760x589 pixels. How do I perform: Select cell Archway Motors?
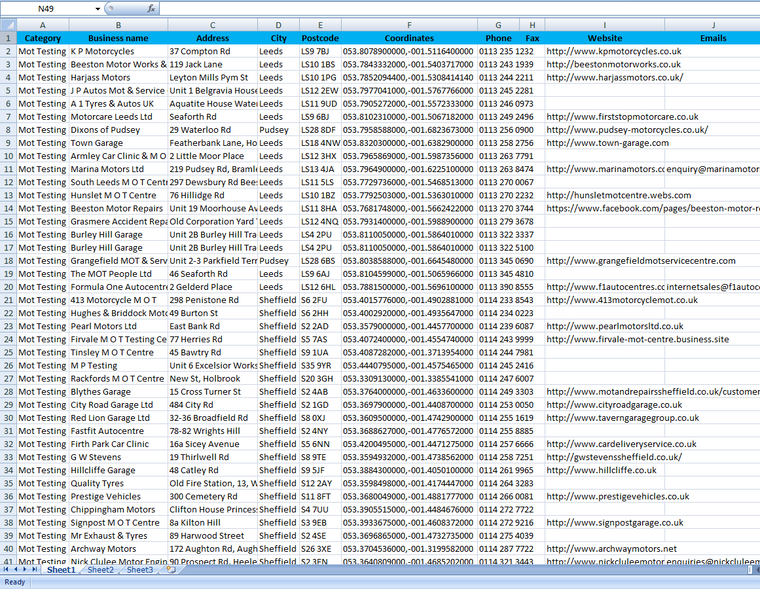[118, 549]
